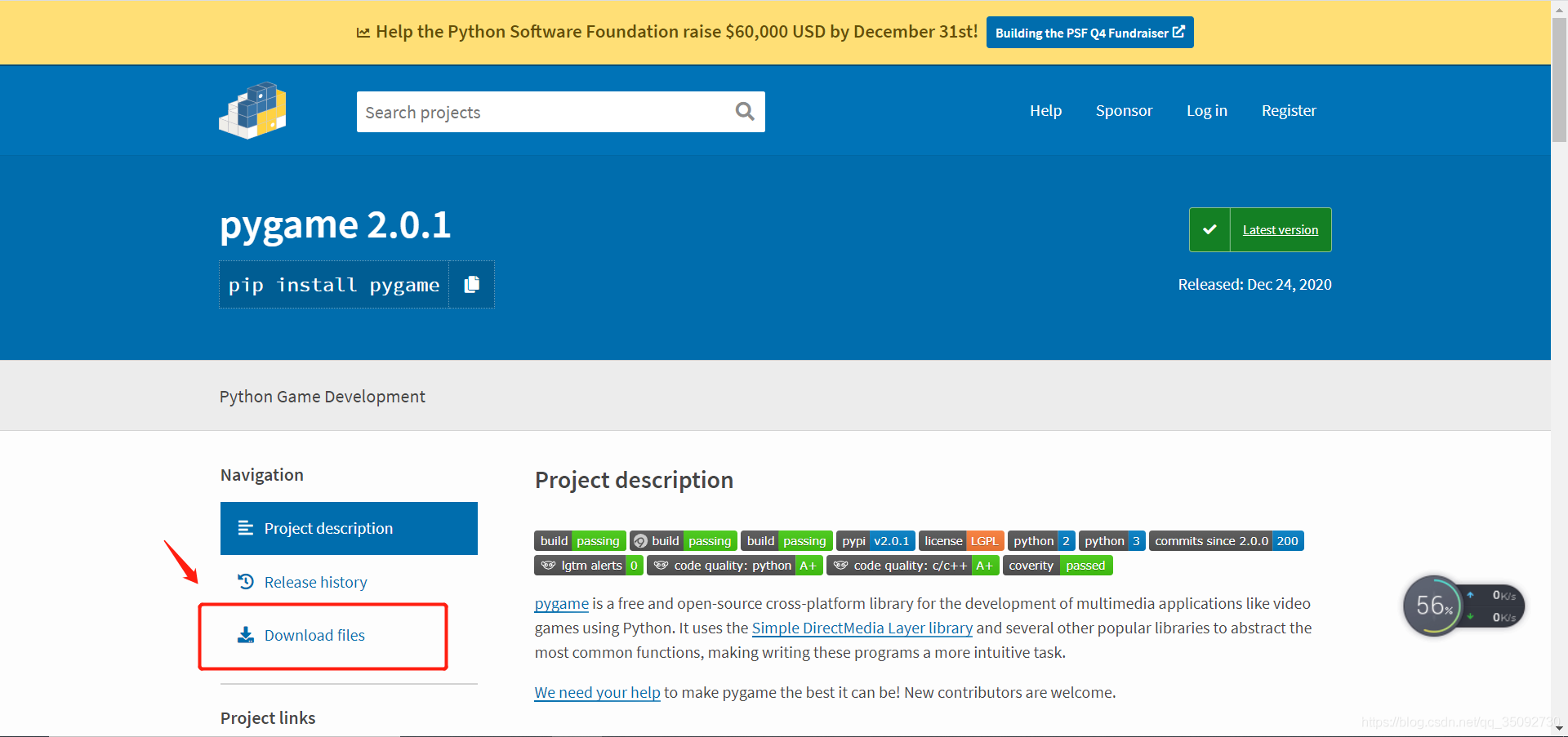Open the Simple DirectMedia Layer library link
This screenshot has height=737, width=1568.
click(862, 628)
